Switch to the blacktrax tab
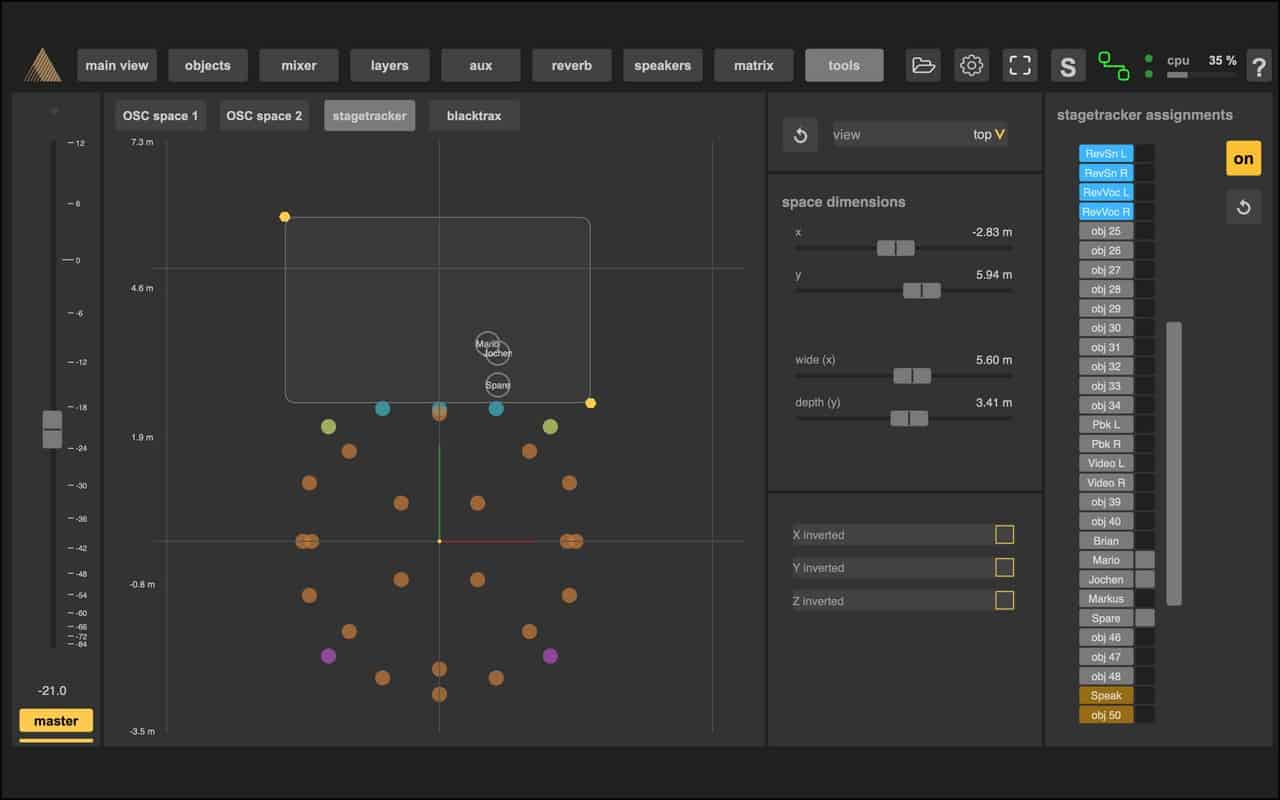1280x800 pixels. (x=474, y=116)
